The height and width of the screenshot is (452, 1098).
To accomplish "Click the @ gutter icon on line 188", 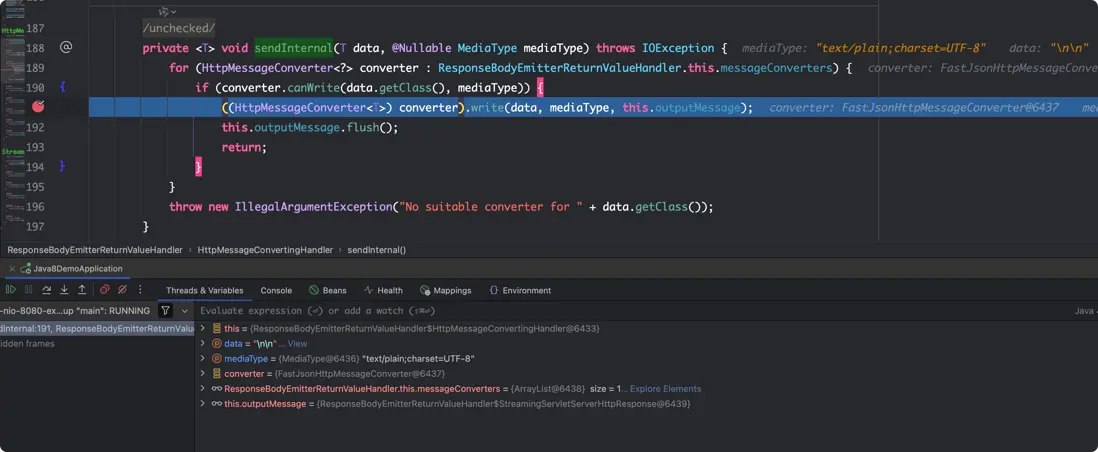I will click(x=66, y=48).
